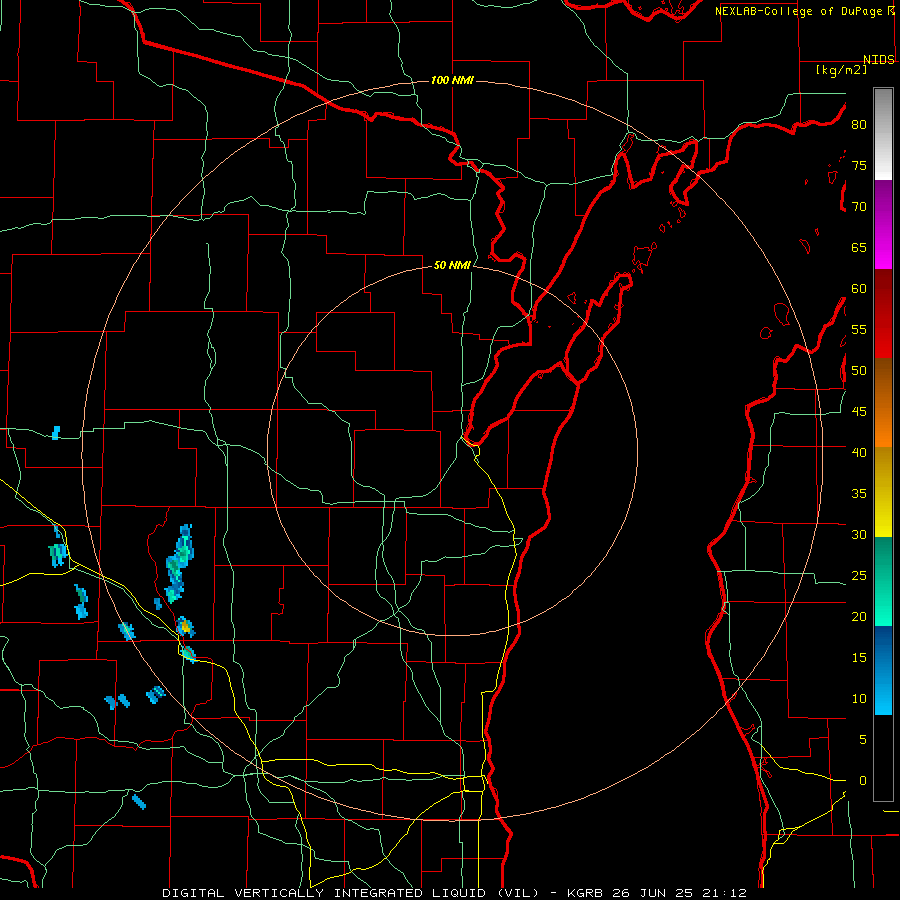The width and height of the screenshot is (900, 900).
Task: Click the 100 NMI range ring label
Action: [x=452, y=80]
